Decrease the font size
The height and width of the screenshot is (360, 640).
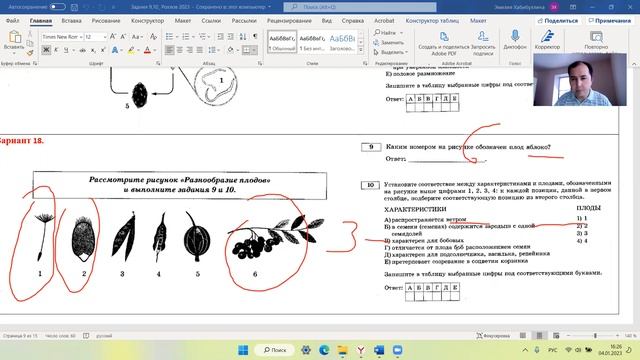pyautogui.click(x=123, y=37)
